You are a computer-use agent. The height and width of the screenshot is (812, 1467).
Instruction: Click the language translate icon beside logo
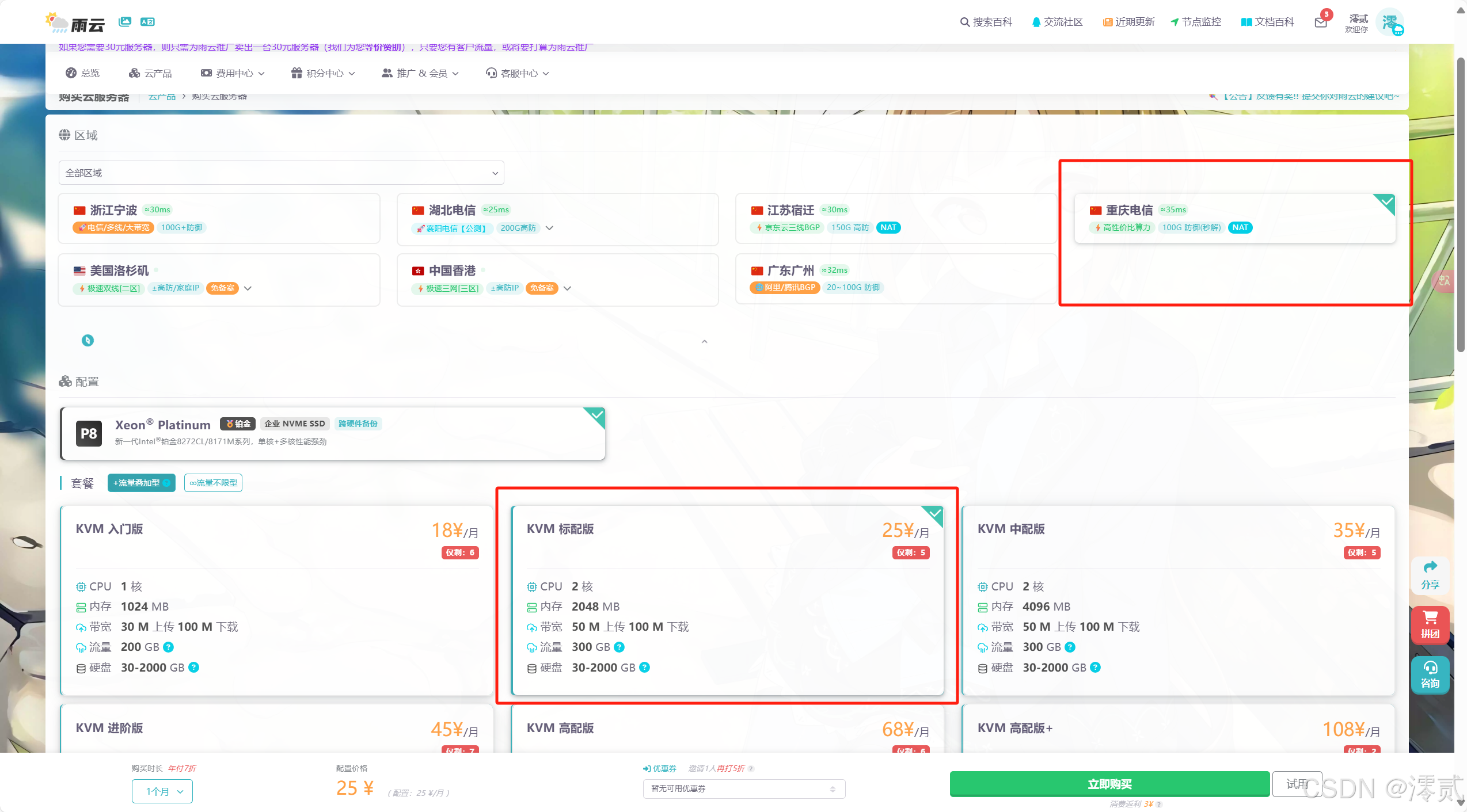point(147,21)
